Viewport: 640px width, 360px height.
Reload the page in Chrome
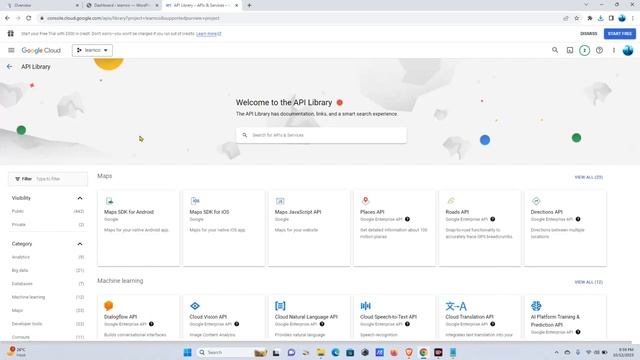29,18
